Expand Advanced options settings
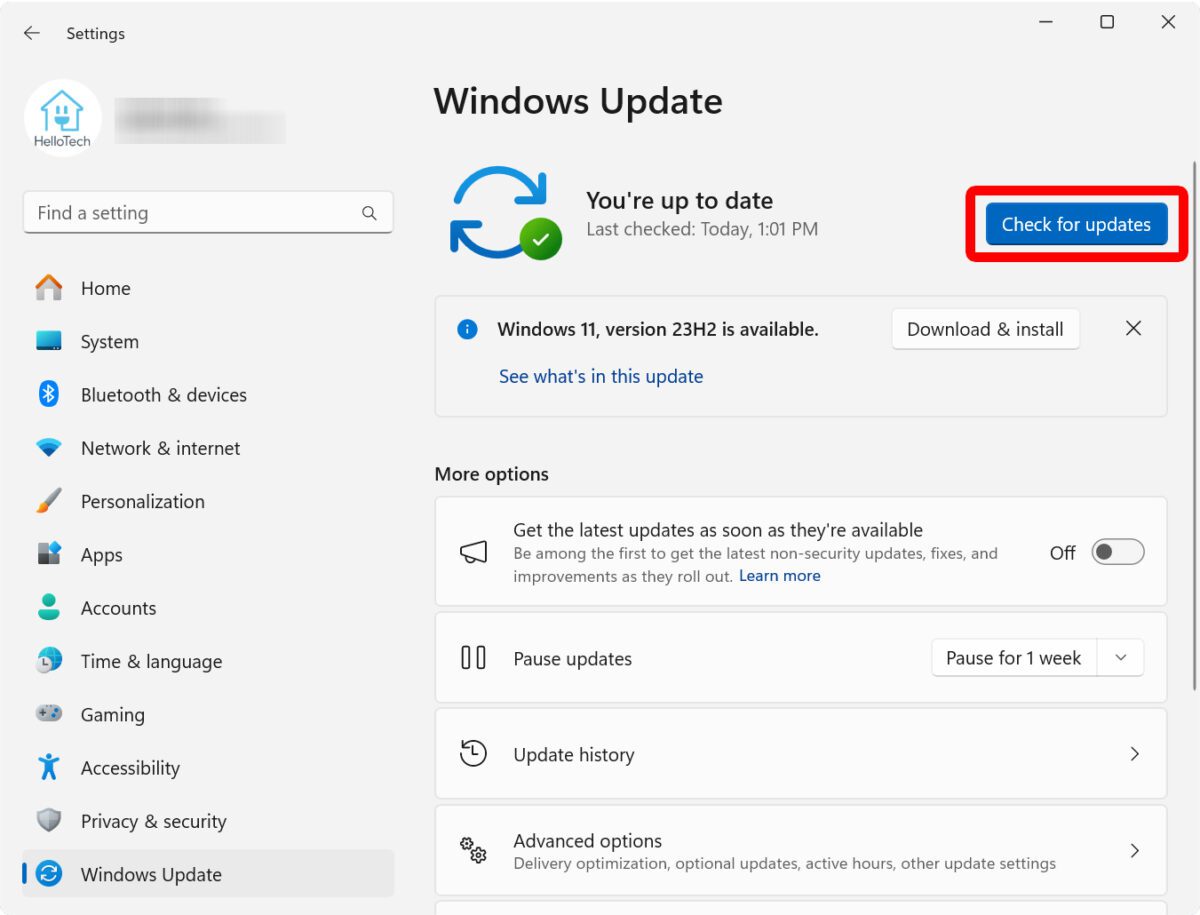 pos(1135,850)
